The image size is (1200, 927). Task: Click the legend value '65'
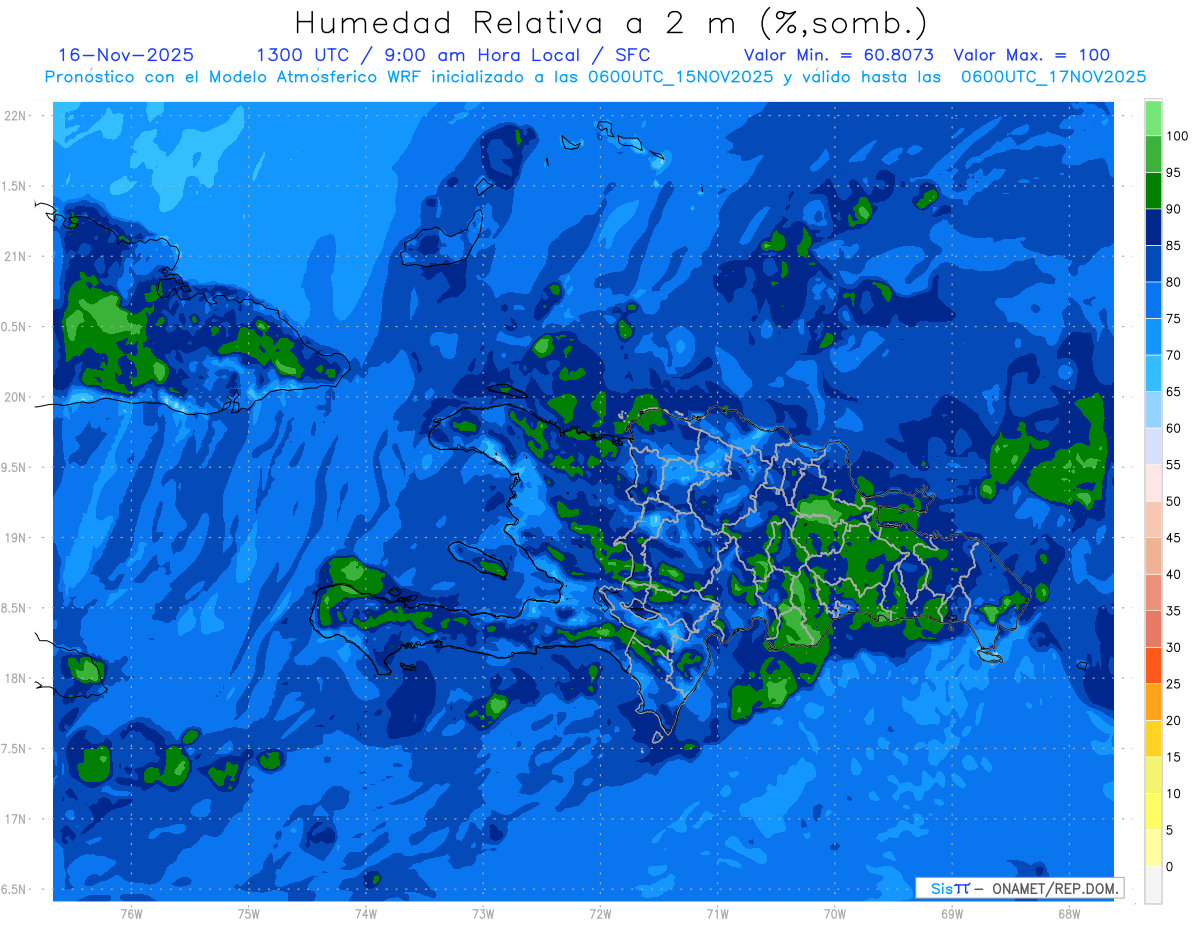(x=1173, y=392)
